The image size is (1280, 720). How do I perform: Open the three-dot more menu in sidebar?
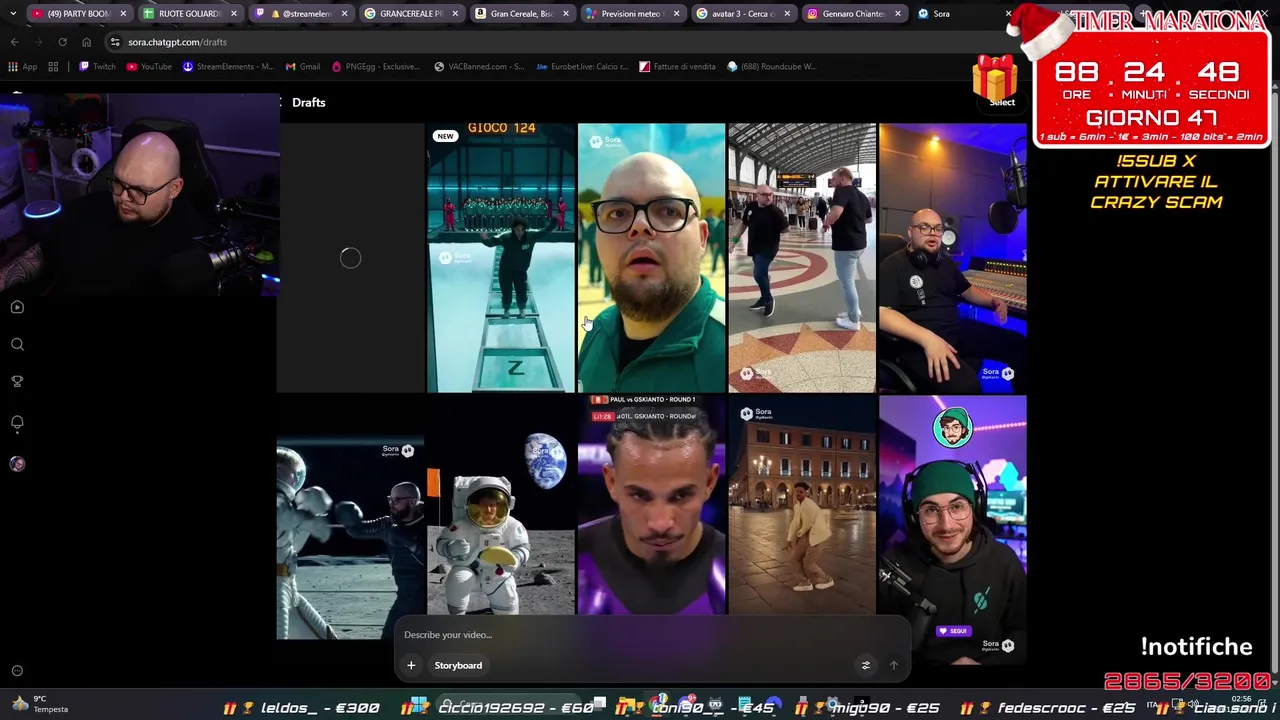point(17,671)
